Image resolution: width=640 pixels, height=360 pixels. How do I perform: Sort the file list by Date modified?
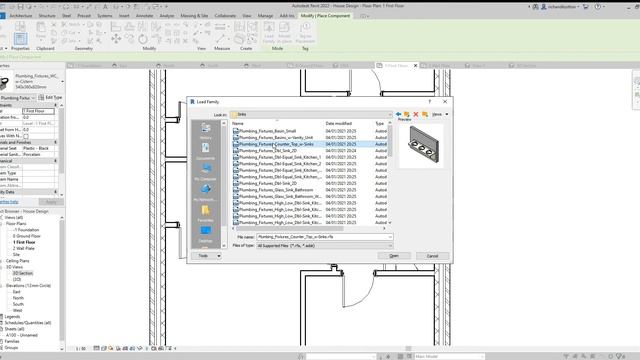coord(339,123)
